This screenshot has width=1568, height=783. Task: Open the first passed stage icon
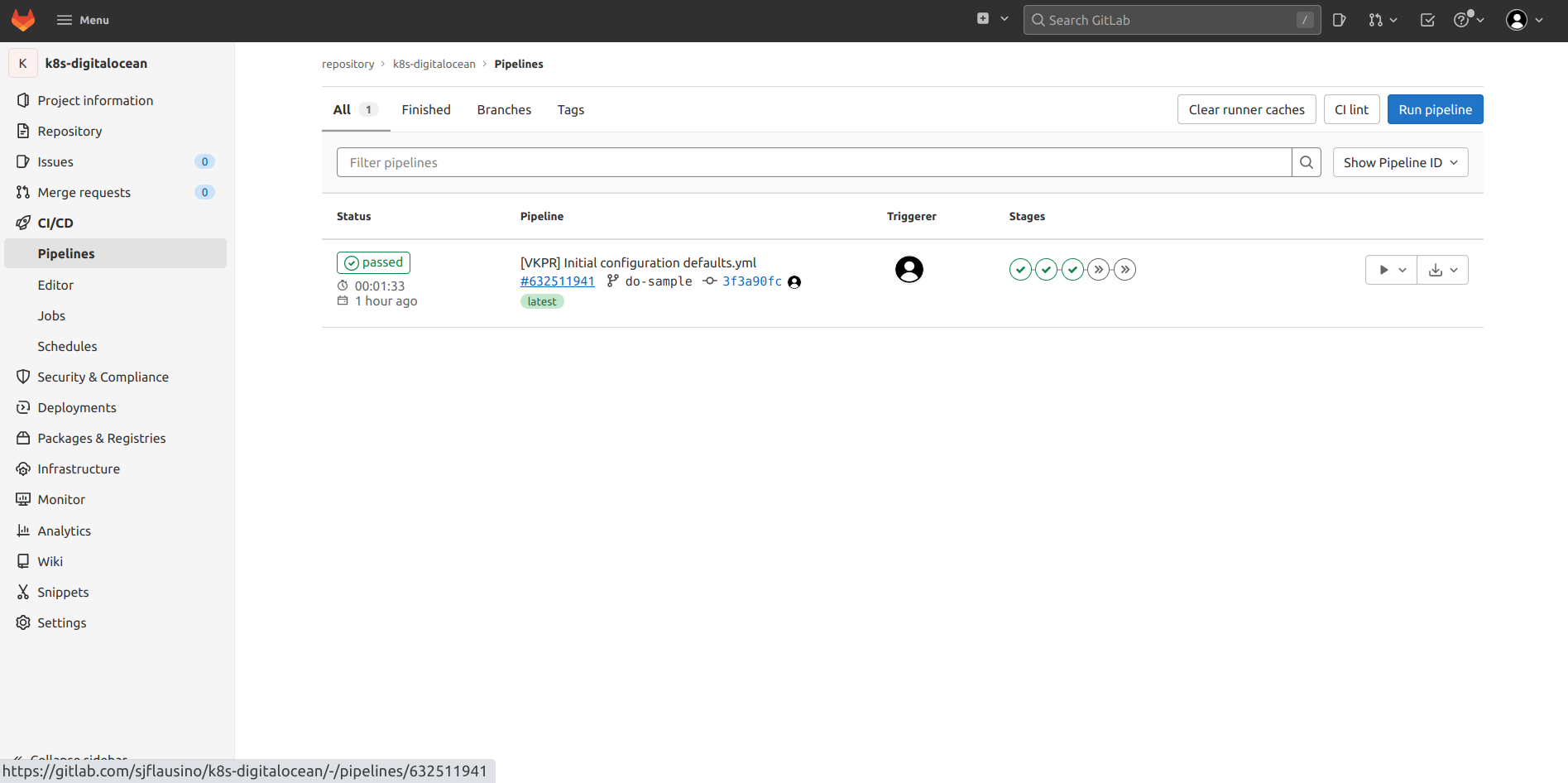(1020, 269)
